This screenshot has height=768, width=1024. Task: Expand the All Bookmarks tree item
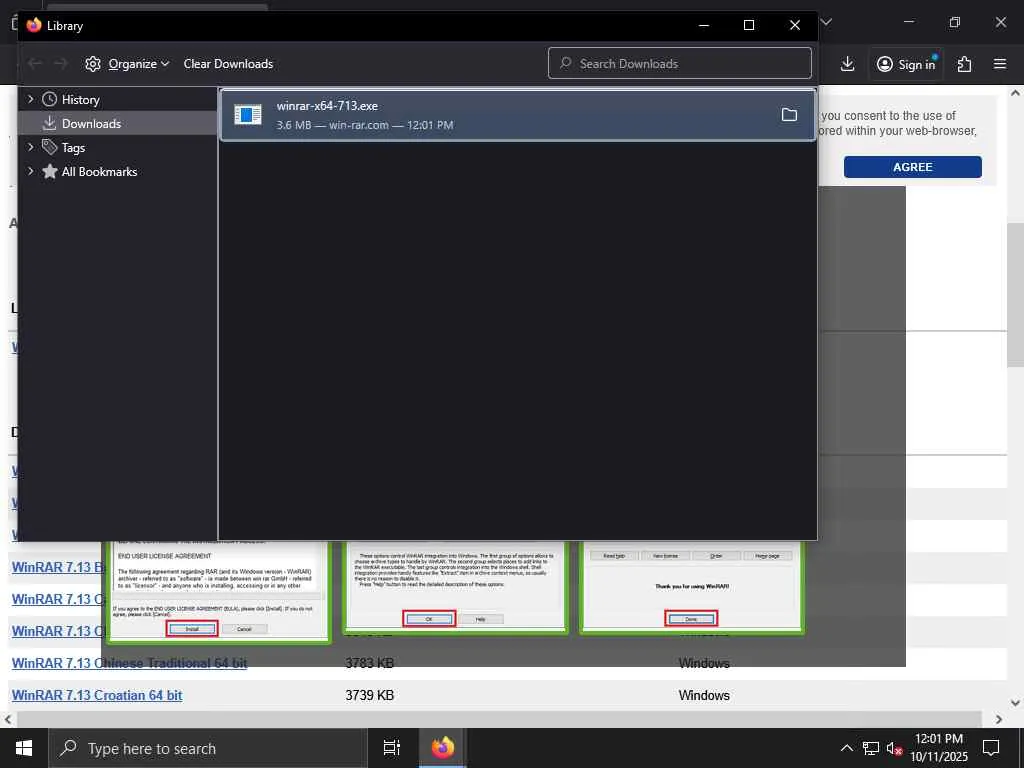pyautogui.click(x=31, y=171)
